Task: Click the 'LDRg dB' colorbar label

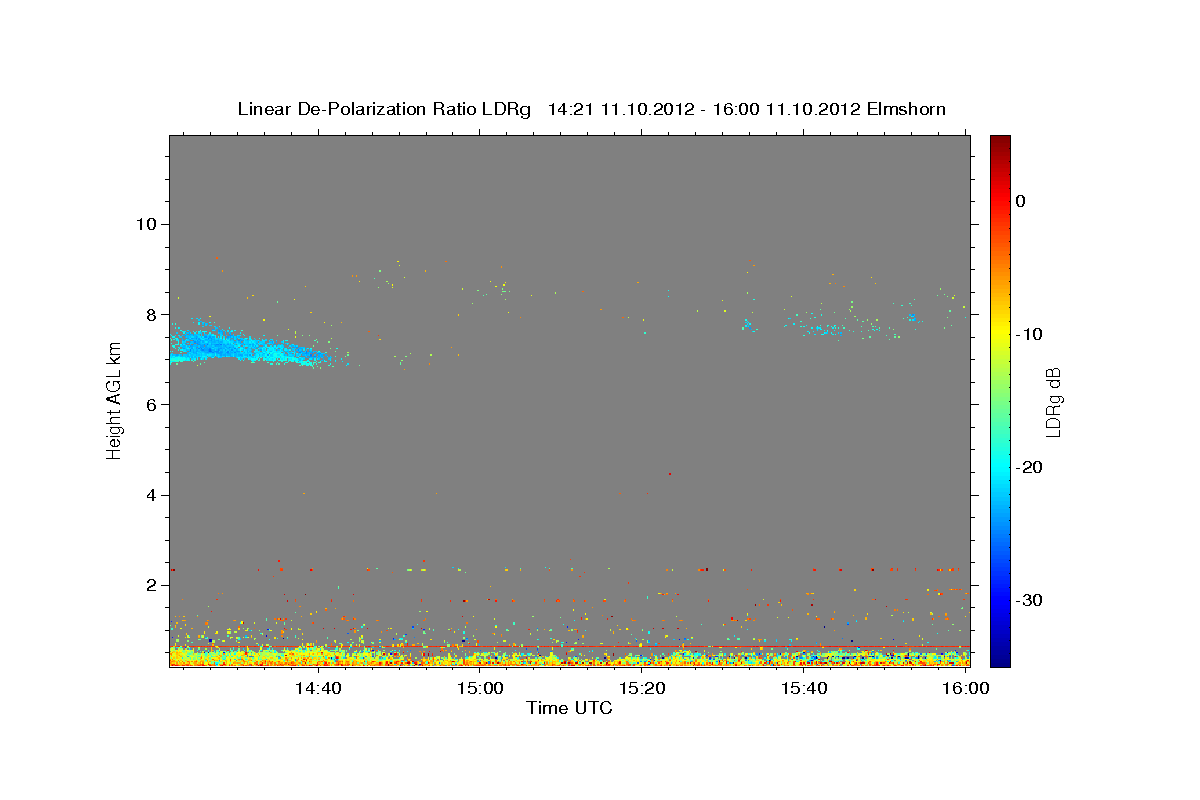Action: point(1052,401)
